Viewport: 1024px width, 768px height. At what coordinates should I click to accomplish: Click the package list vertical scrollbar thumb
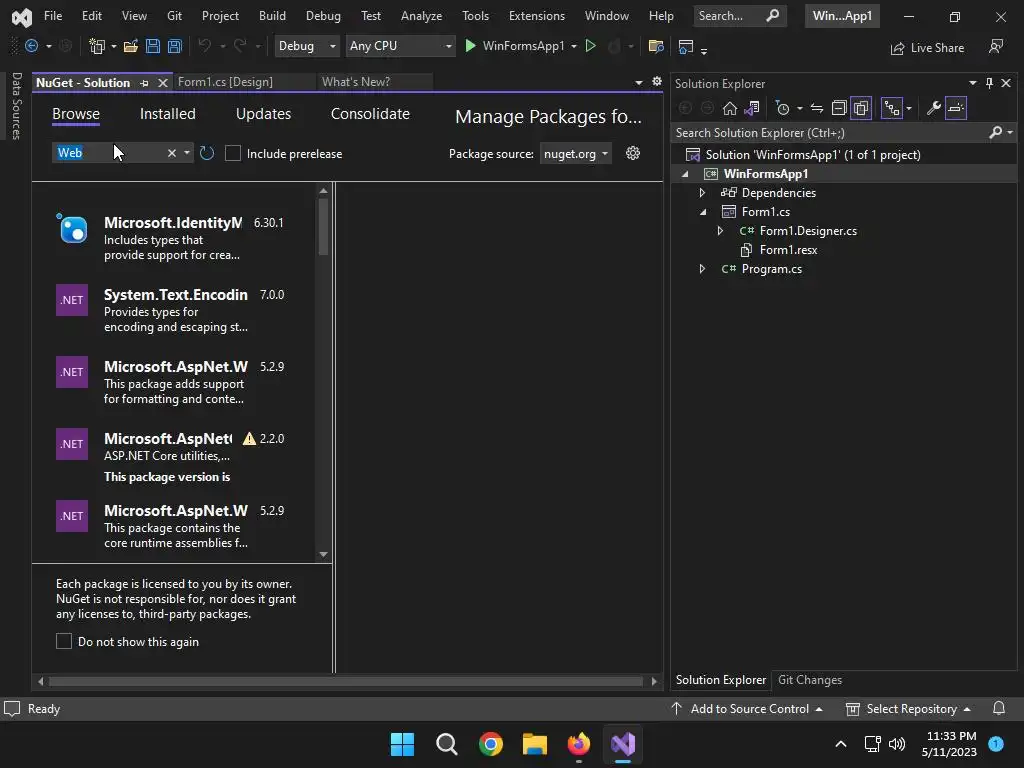tap(323, 226)
